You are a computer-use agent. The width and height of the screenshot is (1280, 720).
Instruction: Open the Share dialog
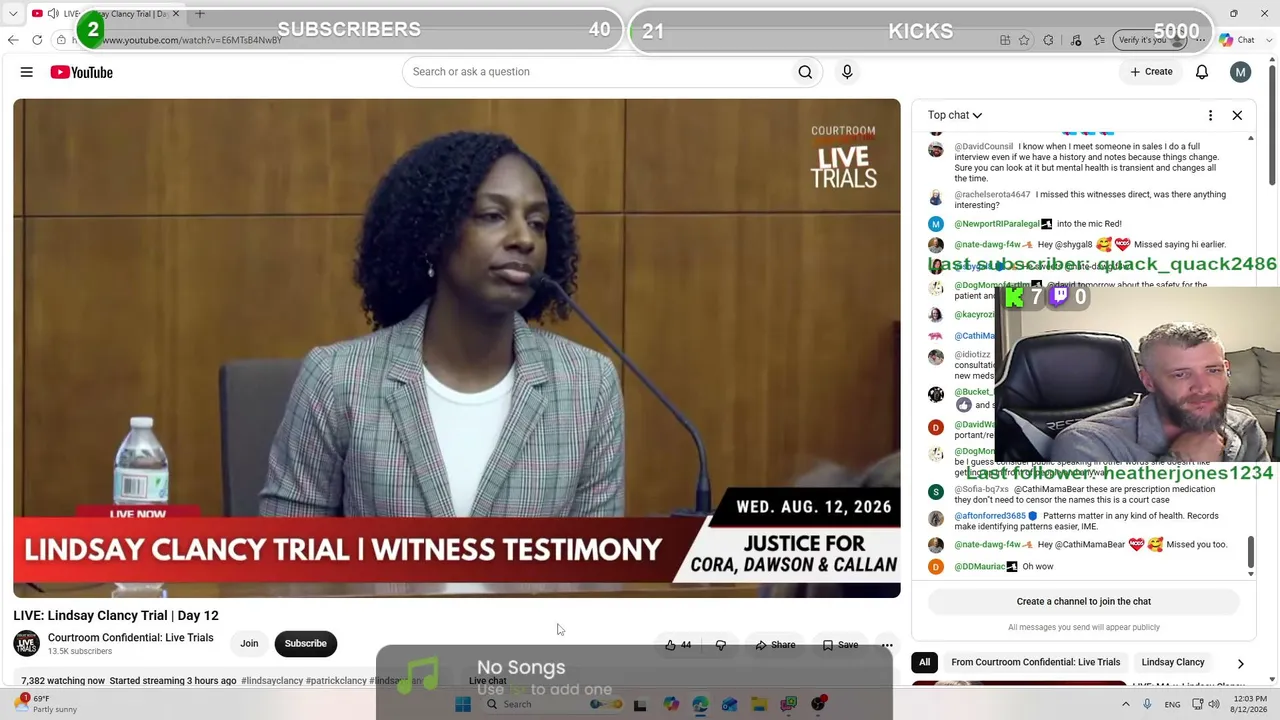coord(775,645)
